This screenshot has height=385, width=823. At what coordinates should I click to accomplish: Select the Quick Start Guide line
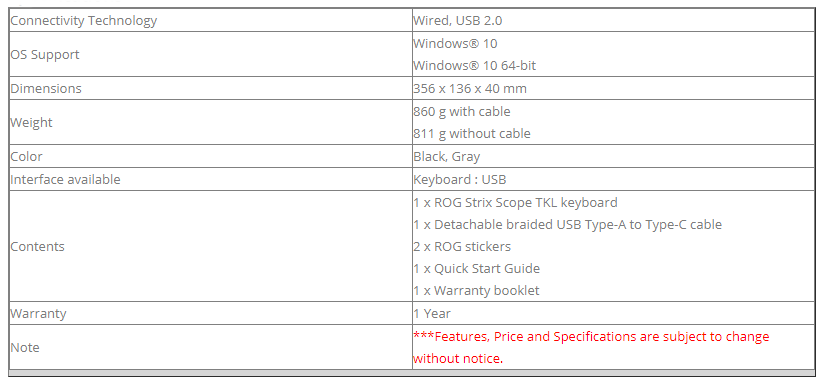click(x=477, y=269)
